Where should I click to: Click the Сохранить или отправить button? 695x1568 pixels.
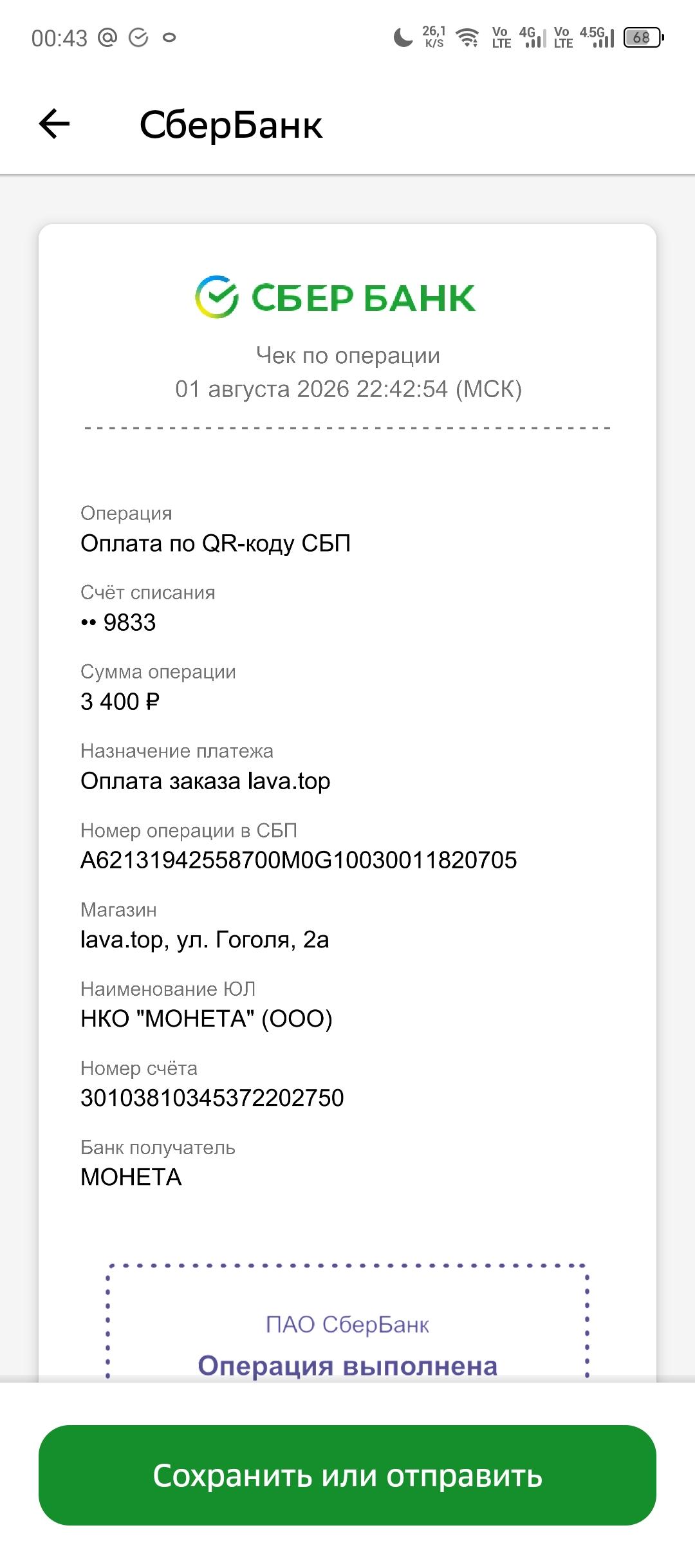347,1475
